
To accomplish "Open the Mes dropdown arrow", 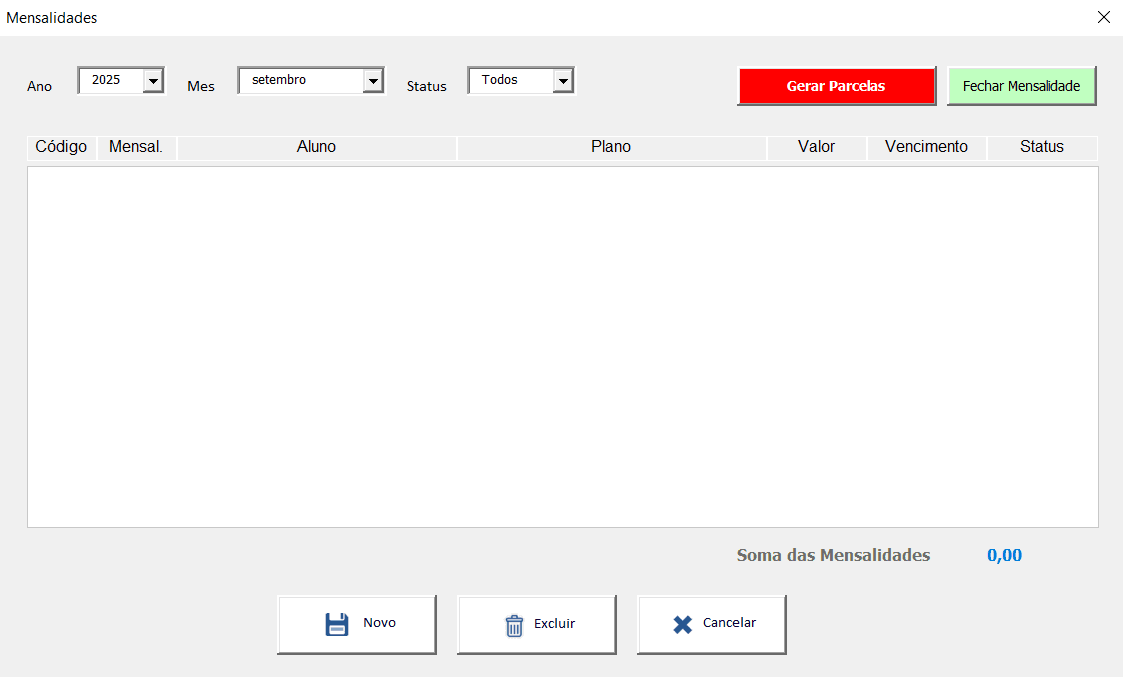I will pyautogui.click(x=373, y=81).
